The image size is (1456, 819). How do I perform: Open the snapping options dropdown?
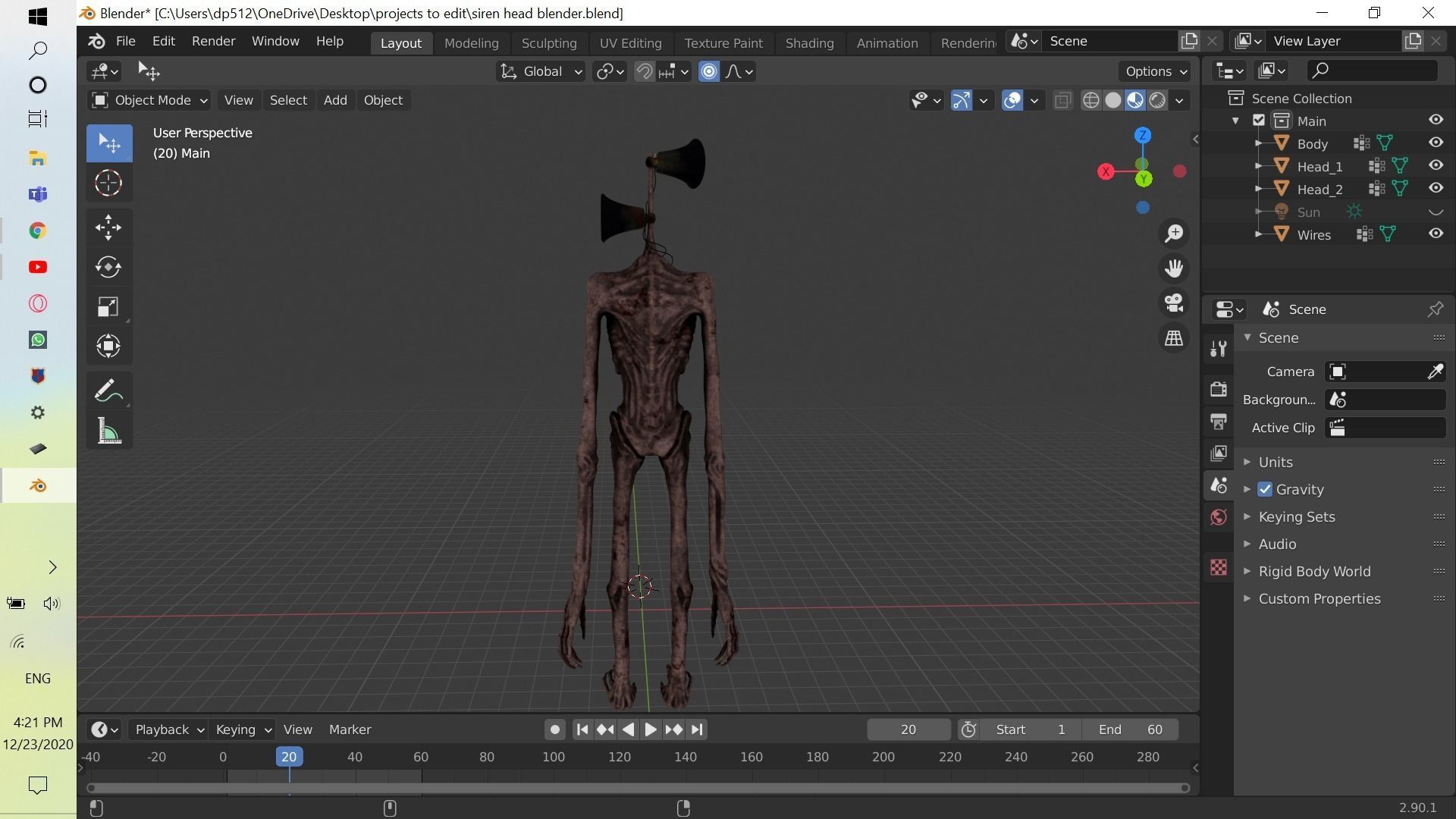(x=673, y=71)
